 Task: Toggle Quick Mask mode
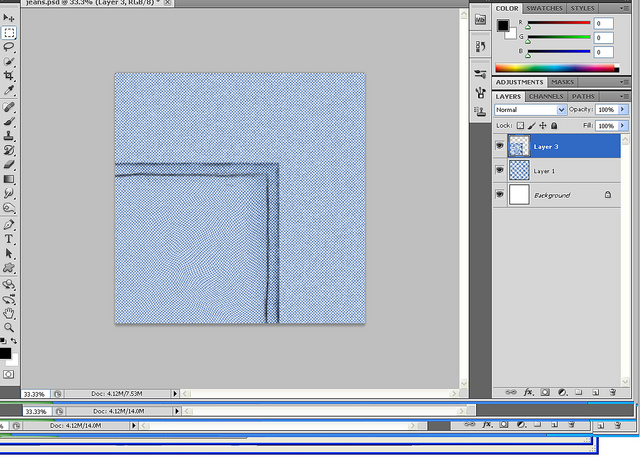click(x=9, y=374)
